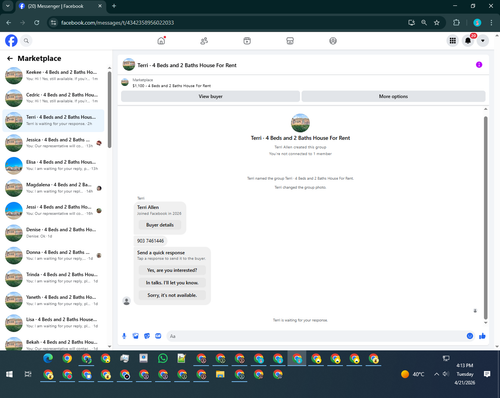
Task: Open Keekee conversation in list
Action: tap(53, 75)
